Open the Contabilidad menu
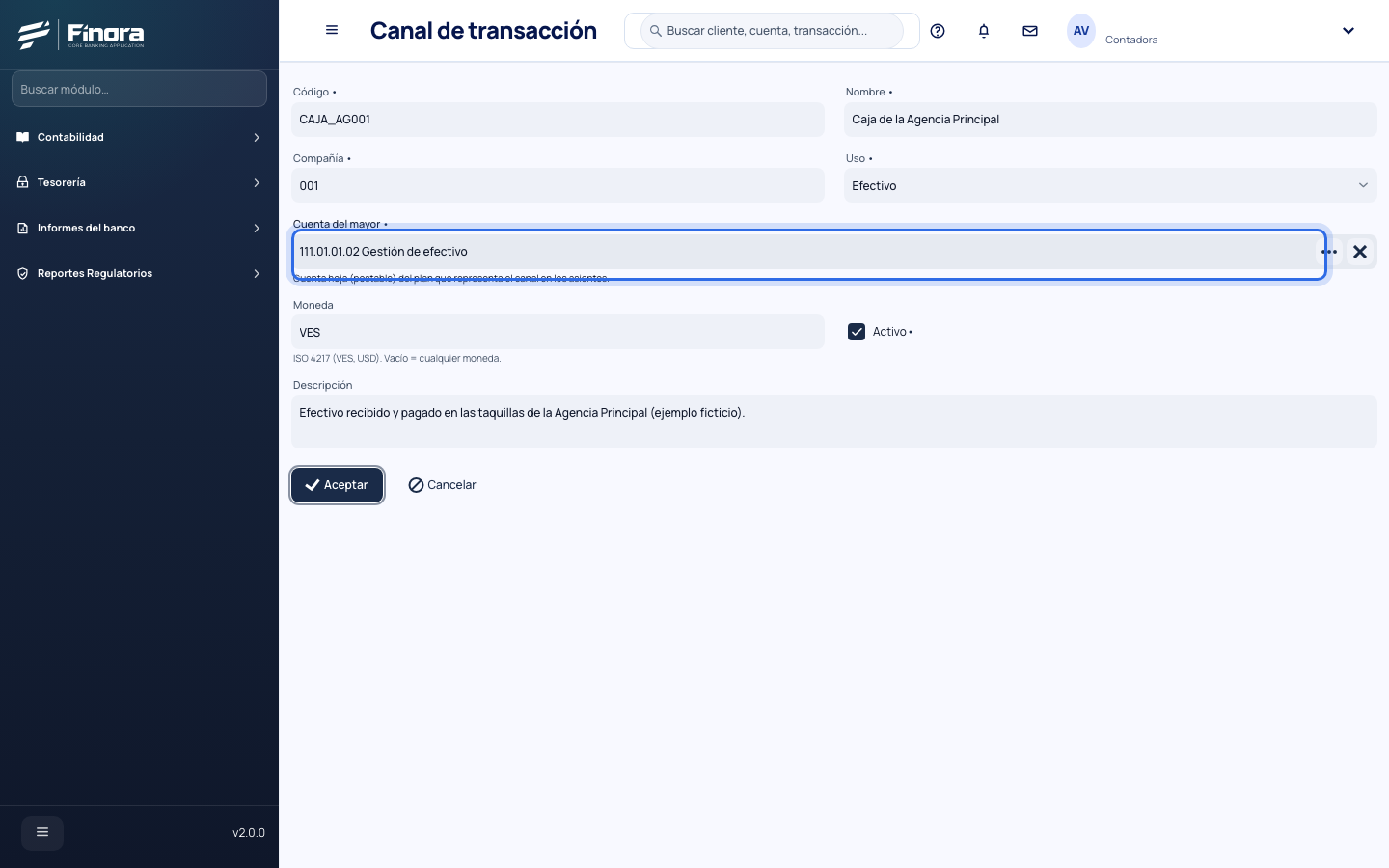This screenshot has height=868, width=1389. coord(139,137)
